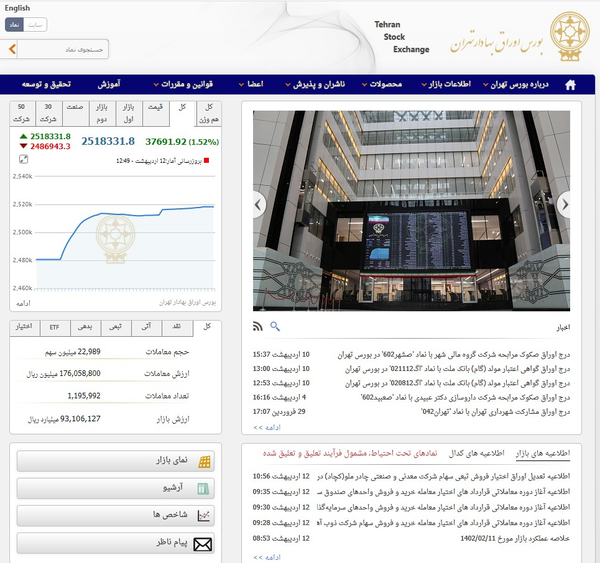
Task: Open the پیام ناظر button
Action: (116, 543)
